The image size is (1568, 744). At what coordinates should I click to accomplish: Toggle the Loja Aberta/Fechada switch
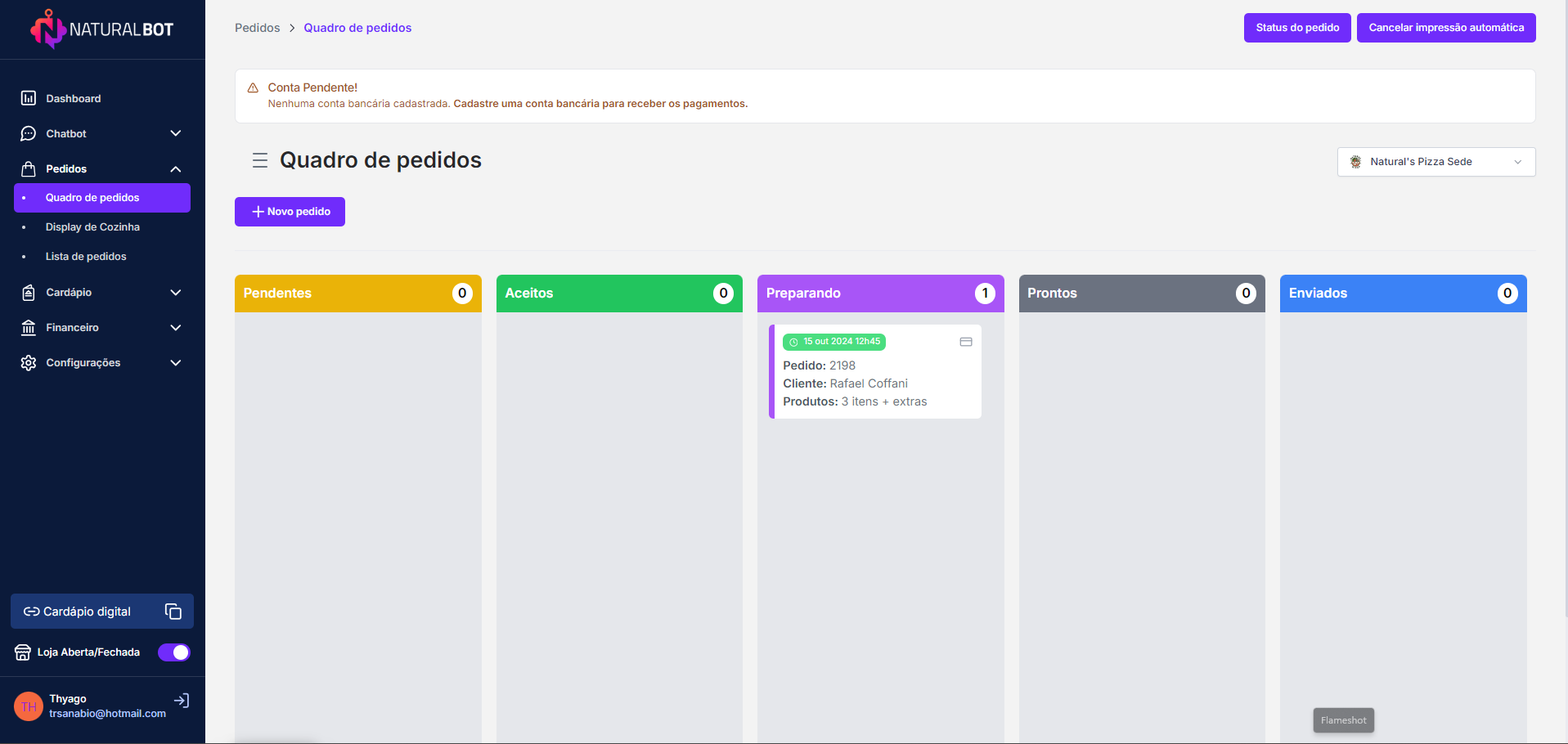pyautogui.click(x=173, y=652)
